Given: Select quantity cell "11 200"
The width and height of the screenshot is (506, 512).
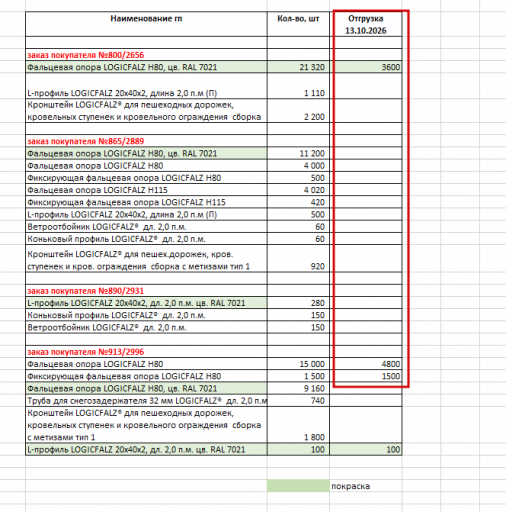Looking at the screenshot, I should point(298,153).
